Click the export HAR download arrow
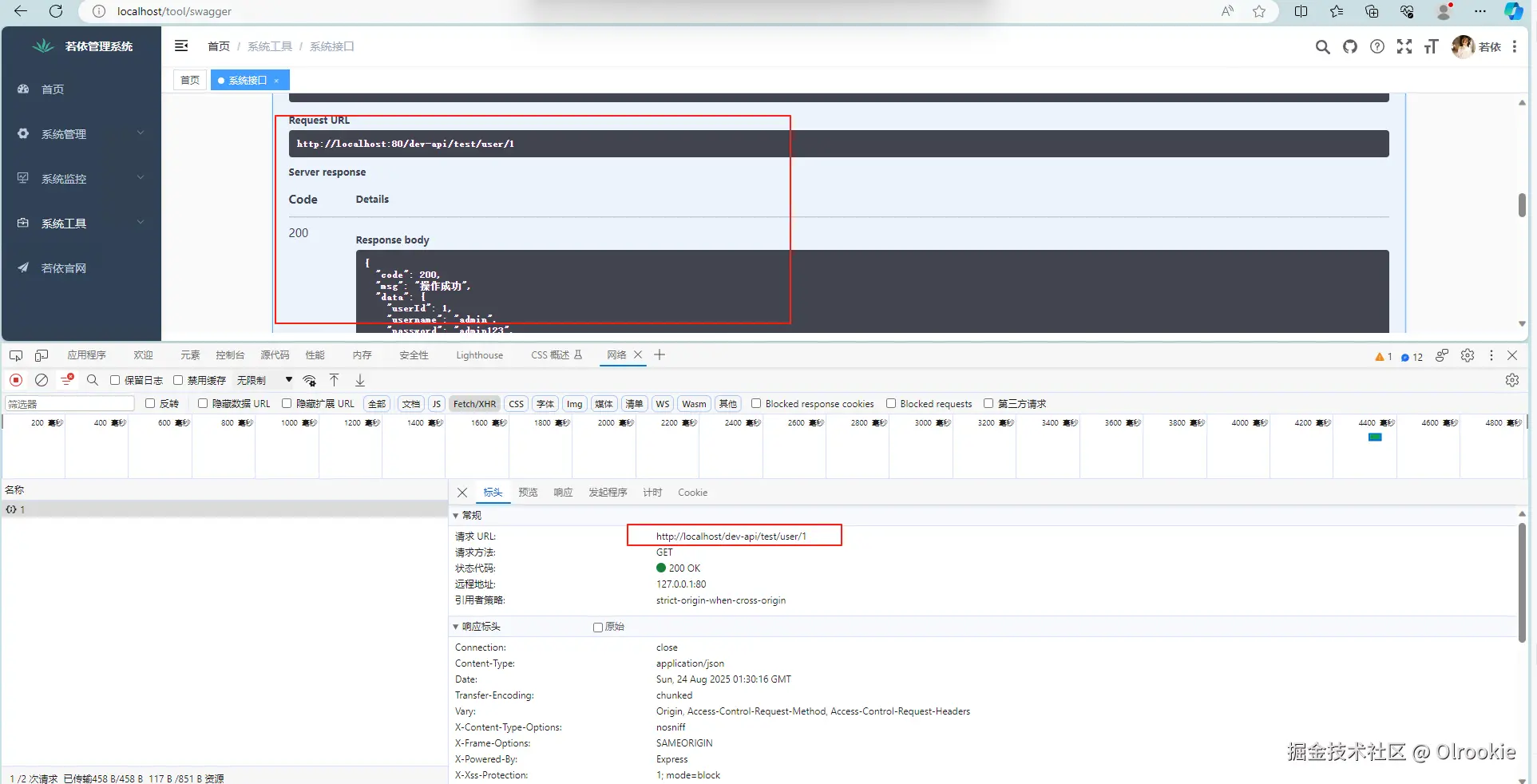 click(360, 380)
